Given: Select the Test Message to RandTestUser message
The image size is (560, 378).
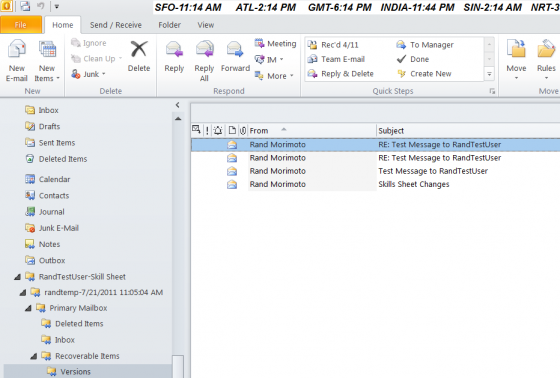Looking at the screenshot, I should [x=375, y=171].
